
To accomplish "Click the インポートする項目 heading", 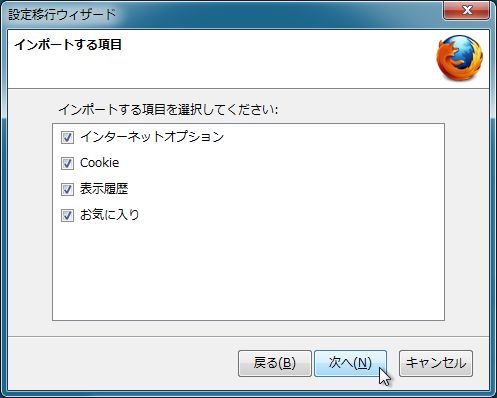I will coord(68,44).
